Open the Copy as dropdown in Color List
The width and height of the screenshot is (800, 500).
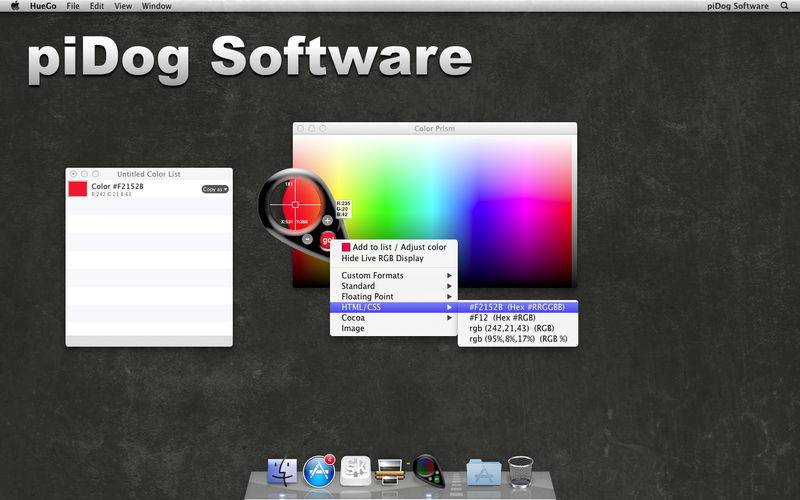point(215,189)
